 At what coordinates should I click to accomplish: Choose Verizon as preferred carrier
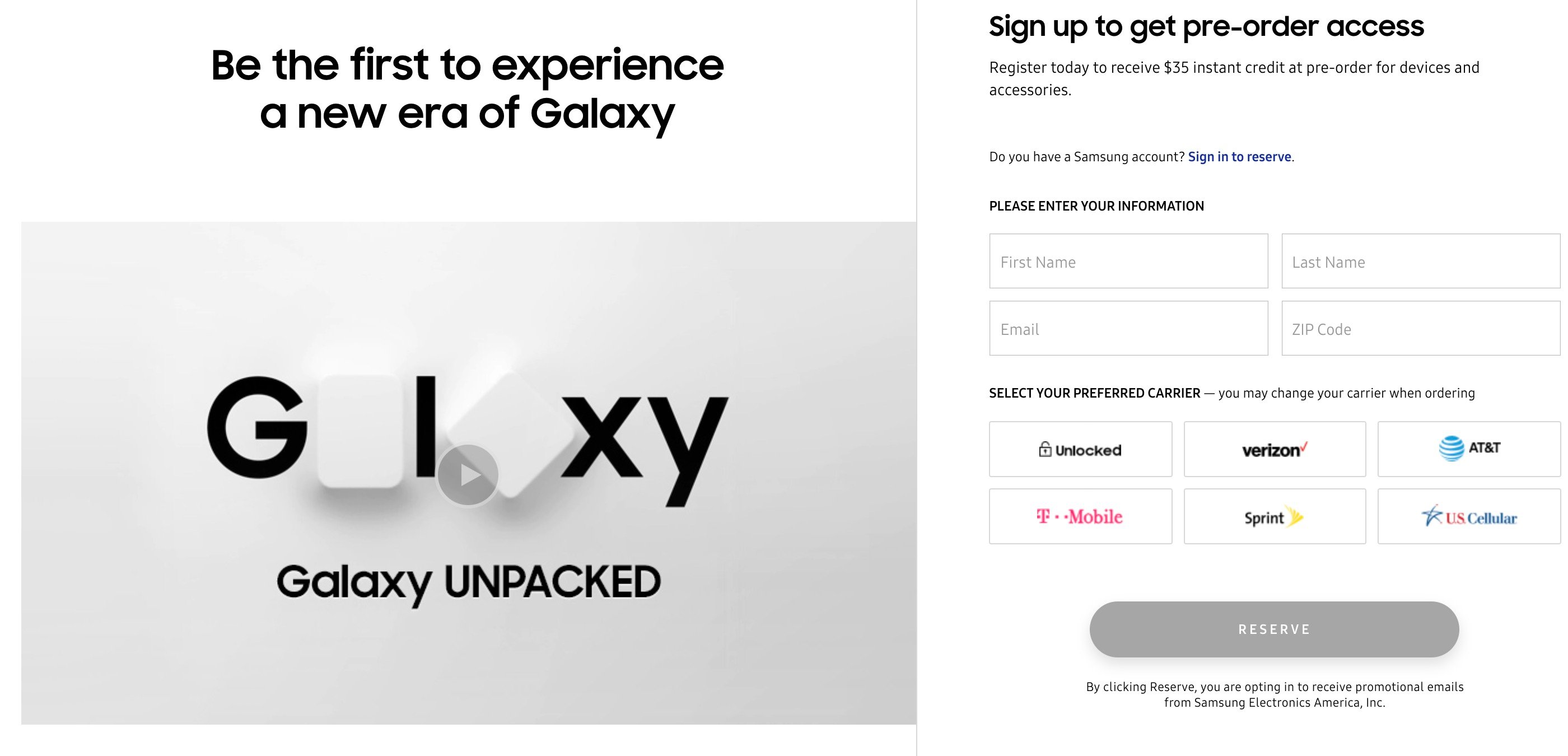click(1275, 449)
